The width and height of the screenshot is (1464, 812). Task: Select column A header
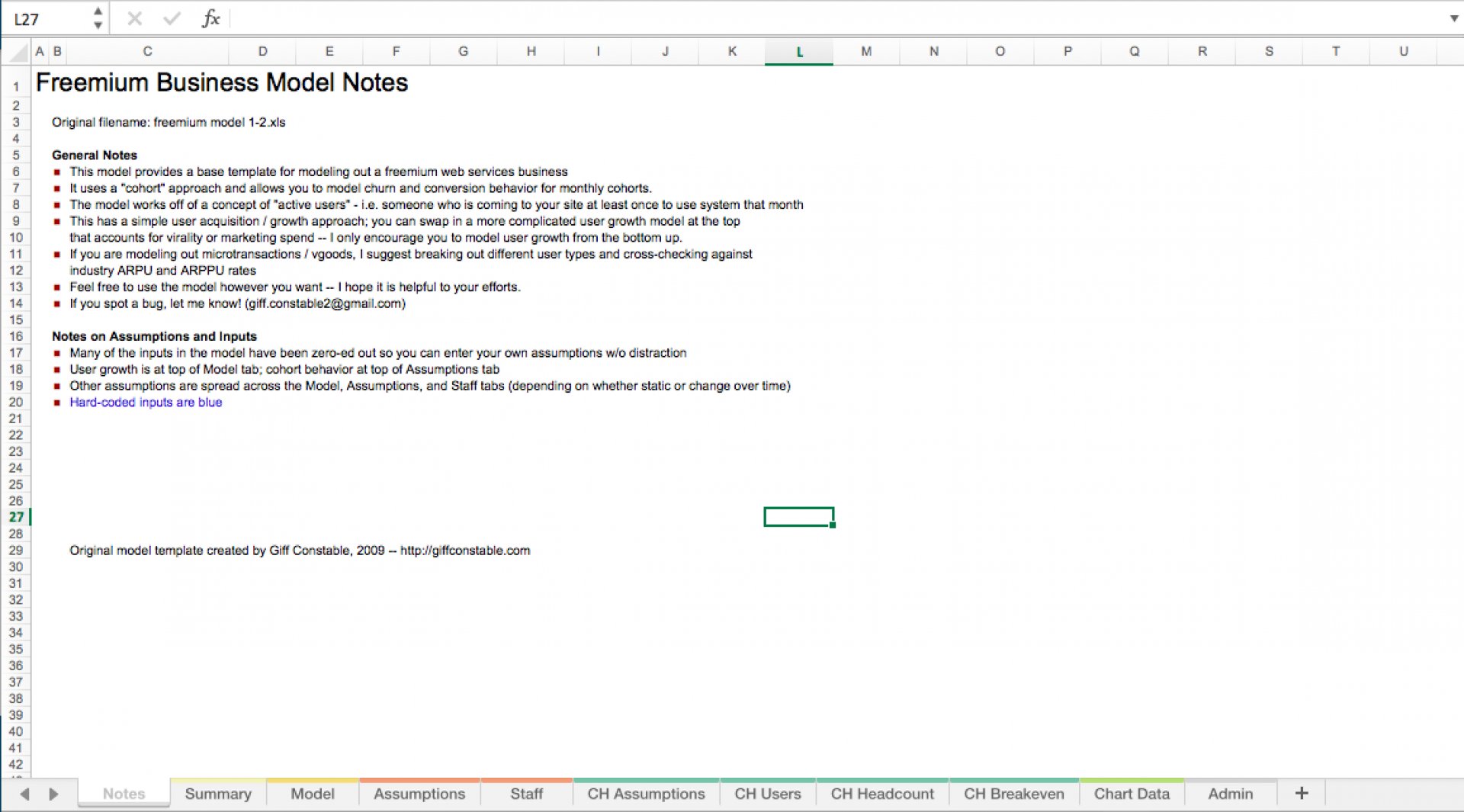40,52
